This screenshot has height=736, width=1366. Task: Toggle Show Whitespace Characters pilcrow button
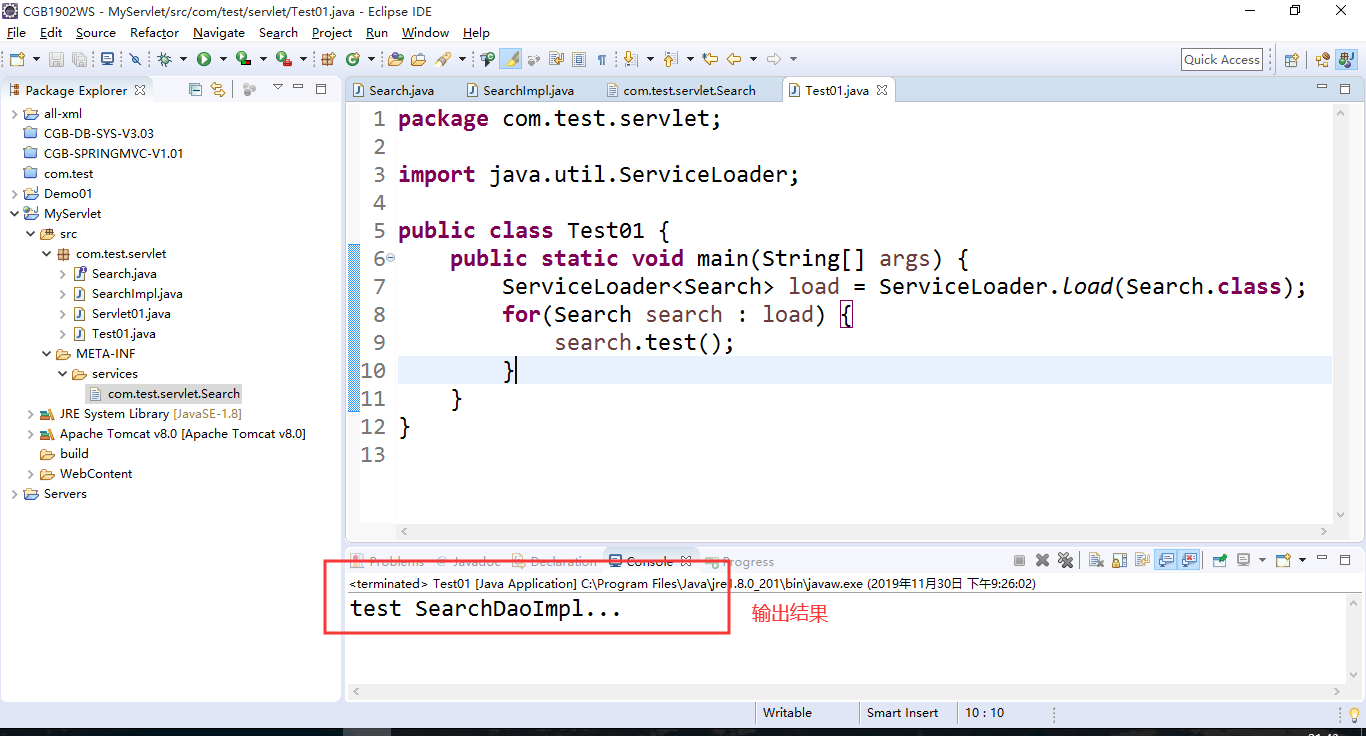pyautogui.click(x=601, y=59)
